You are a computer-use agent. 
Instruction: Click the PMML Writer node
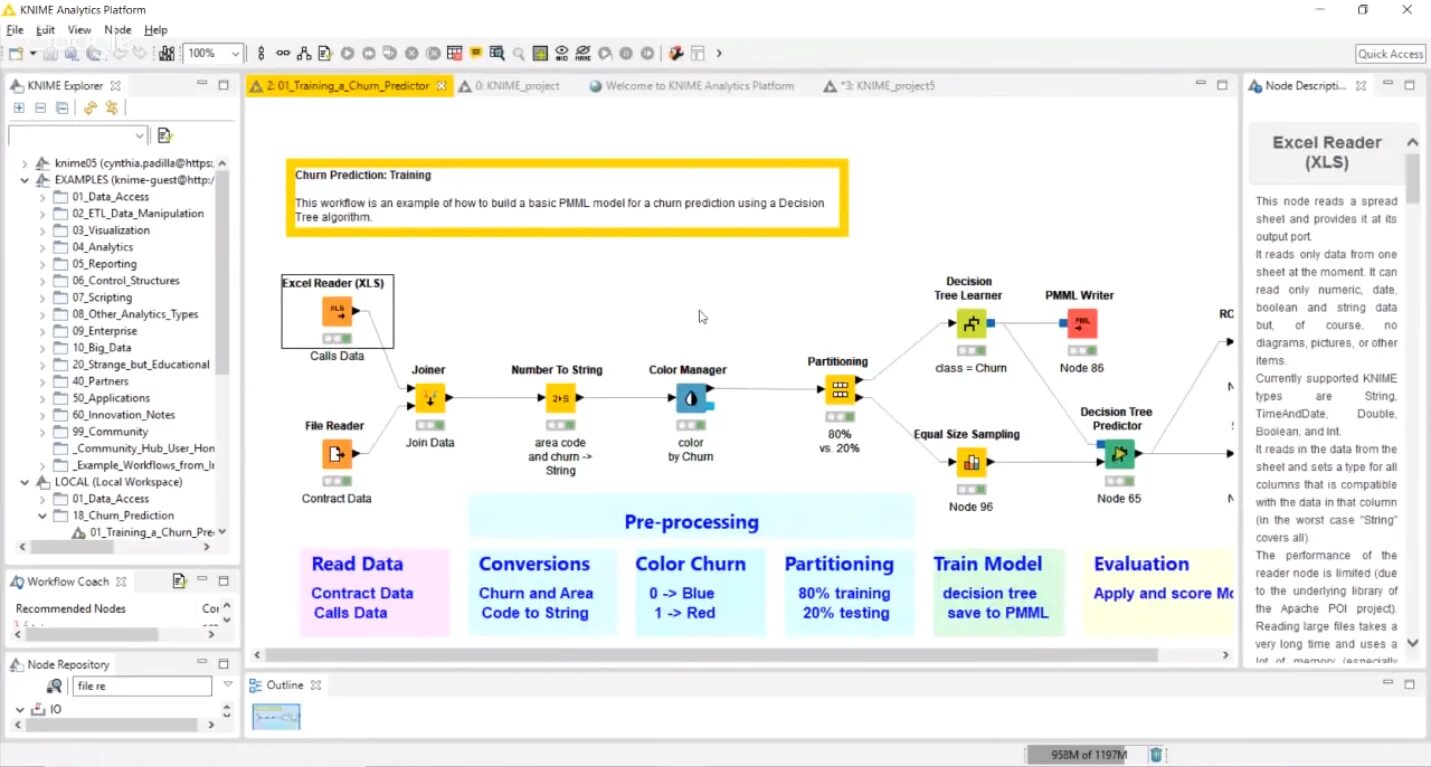tap(1080, 322)
